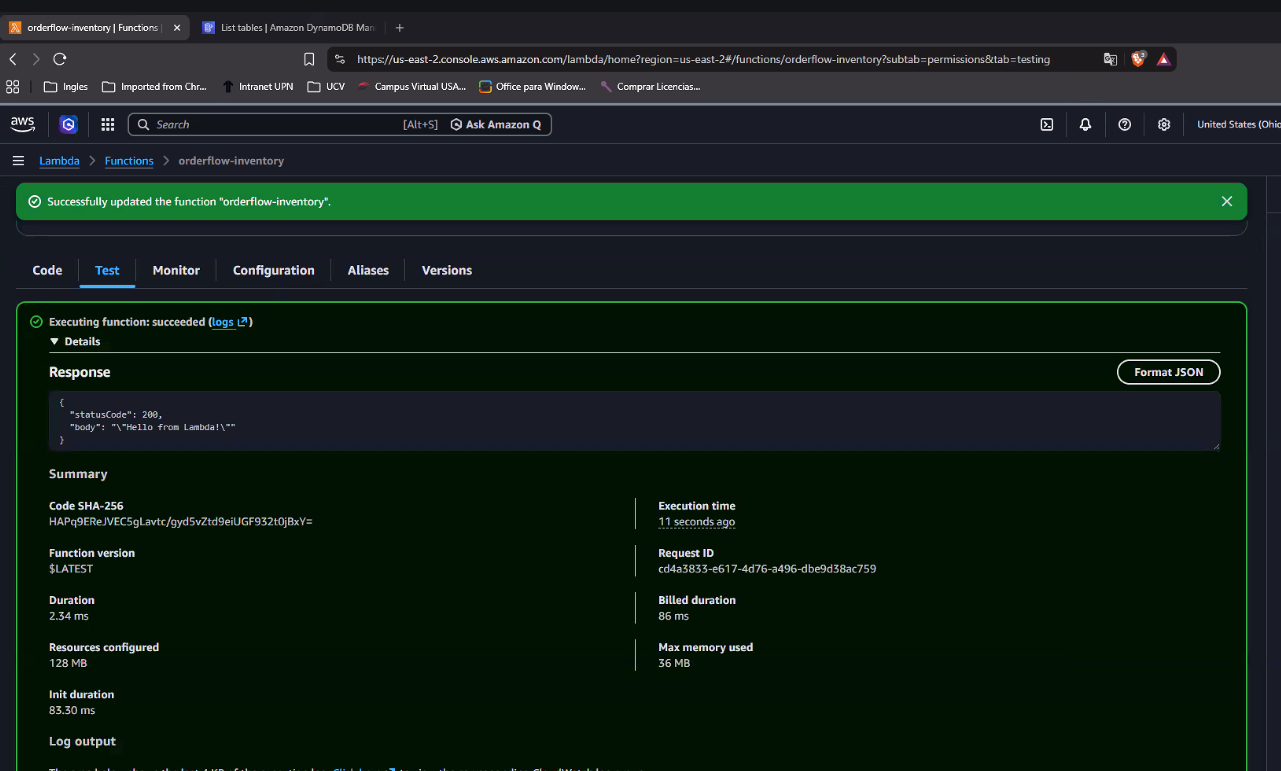Screen dimensions: 1281x771
Task: Go to the Functions breadcrumb link
Action: [129, 161]
